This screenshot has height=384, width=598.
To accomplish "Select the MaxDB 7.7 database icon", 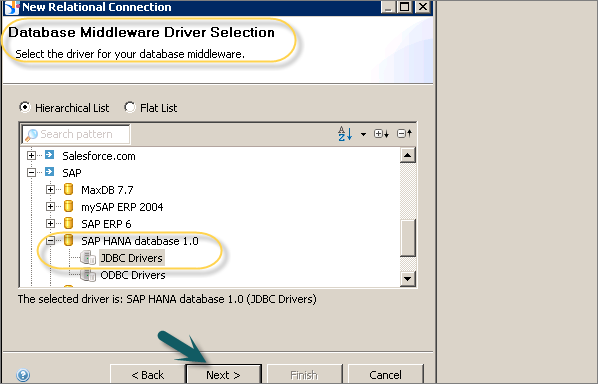I will coord(69,189).
